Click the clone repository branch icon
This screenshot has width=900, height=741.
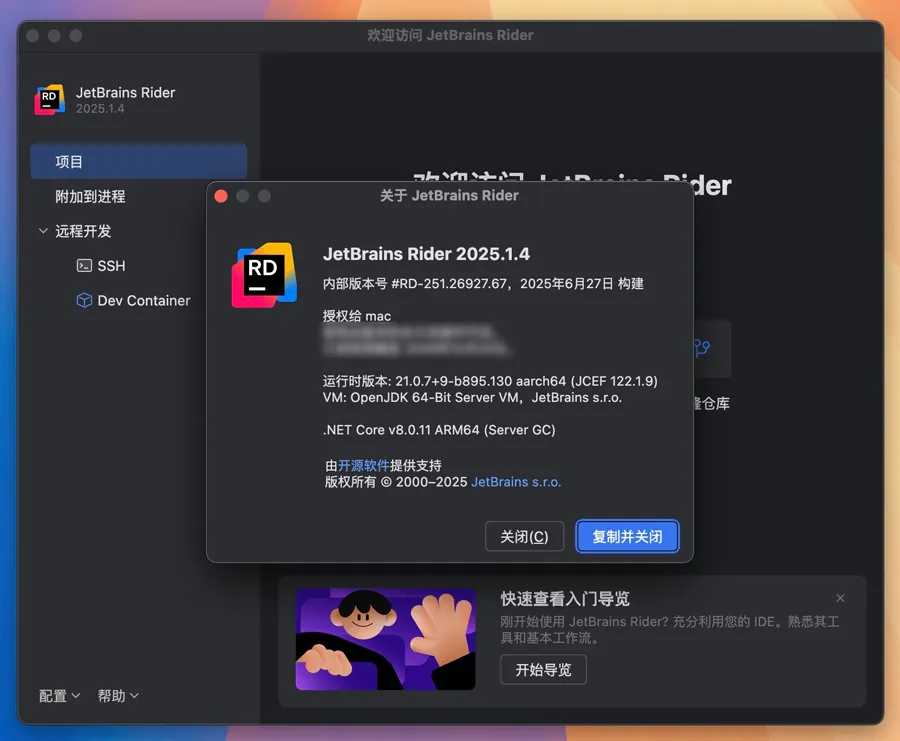pyautogui.click(x=701, y=348)
